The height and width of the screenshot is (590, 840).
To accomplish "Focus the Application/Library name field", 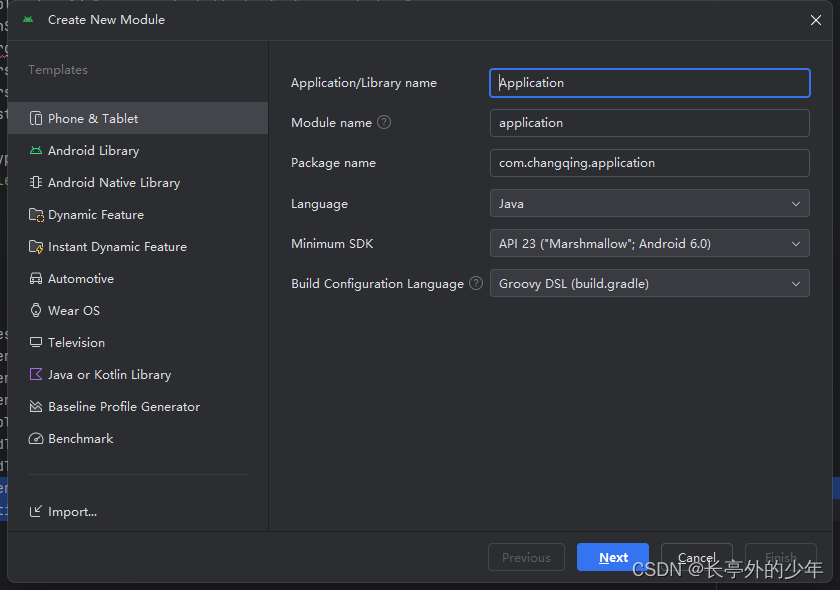I will click(x=649, y=83).
